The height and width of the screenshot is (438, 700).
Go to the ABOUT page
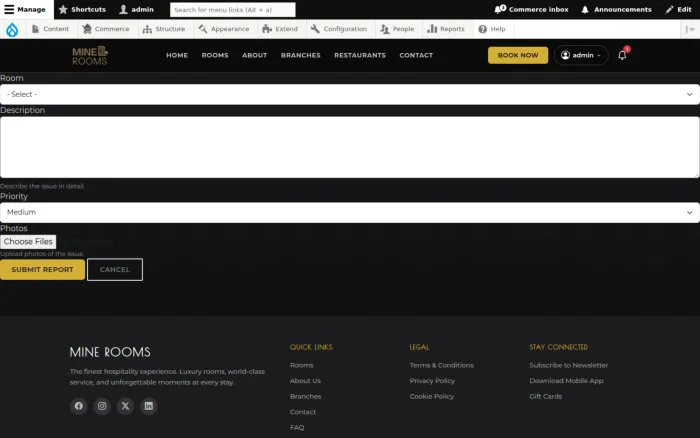coord(254,55)
